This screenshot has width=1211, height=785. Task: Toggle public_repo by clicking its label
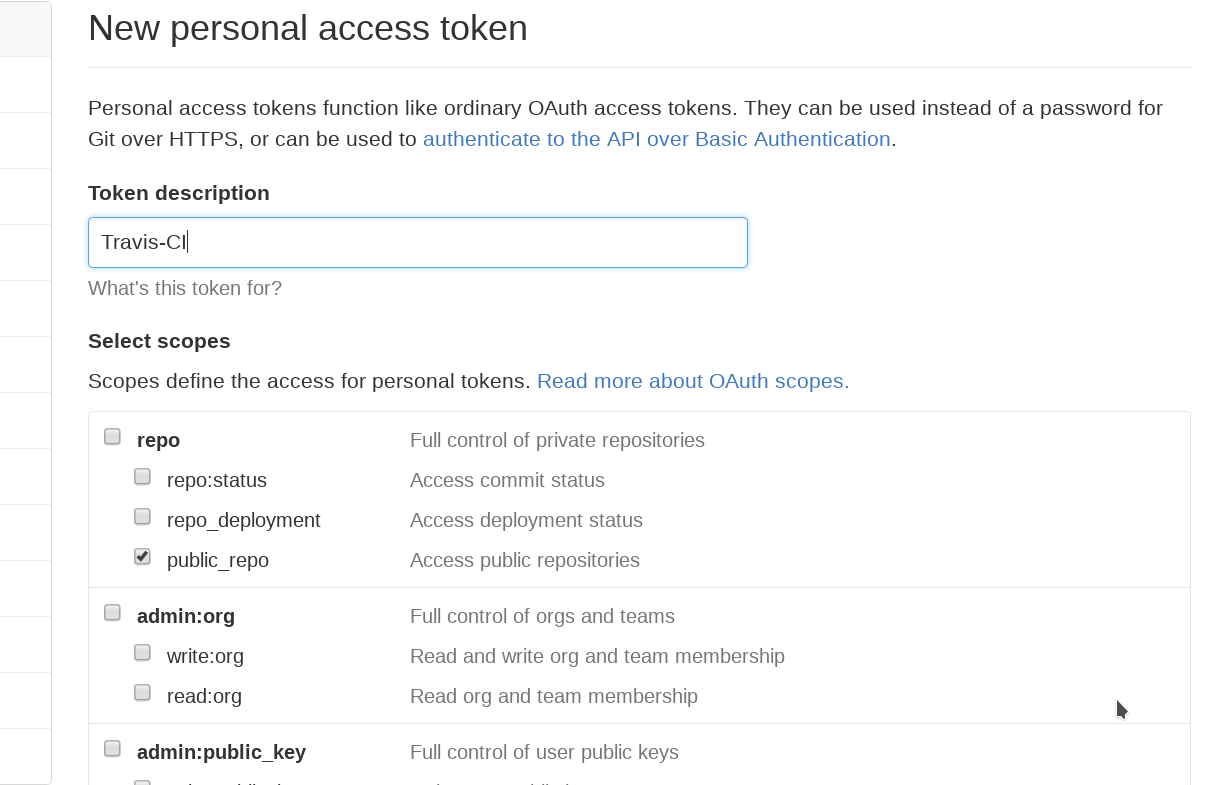217,560
